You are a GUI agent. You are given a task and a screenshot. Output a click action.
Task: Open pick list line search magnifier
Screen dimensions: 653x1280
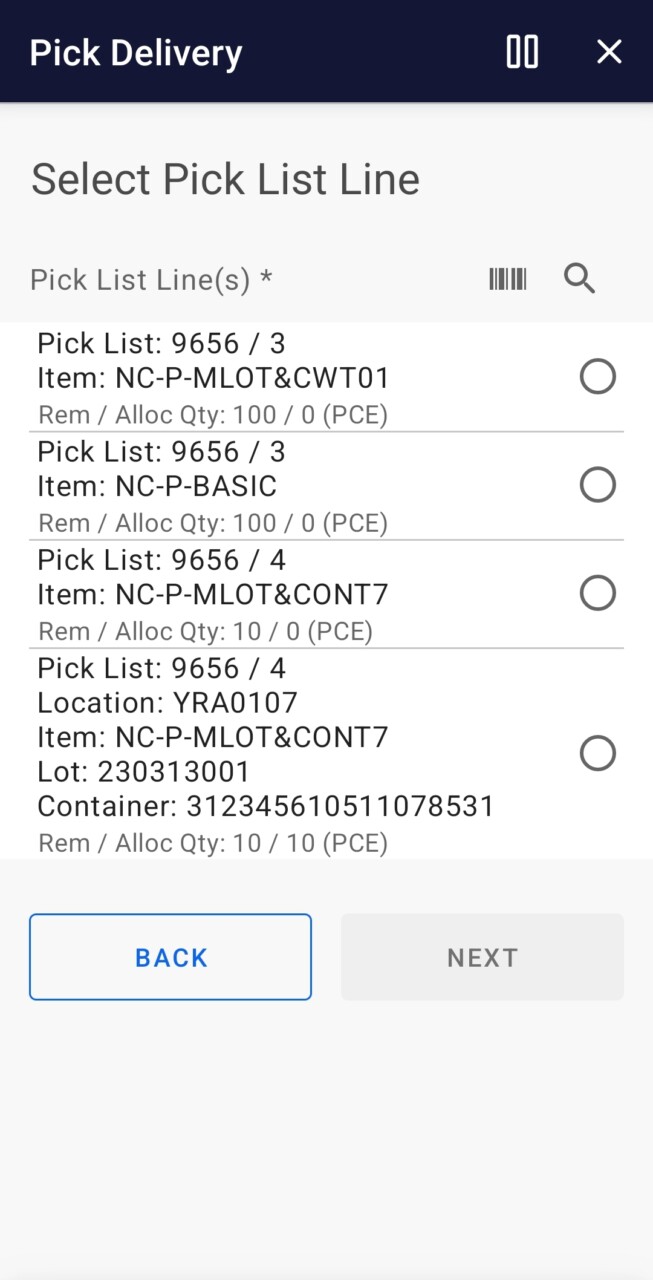pos(580,279)
